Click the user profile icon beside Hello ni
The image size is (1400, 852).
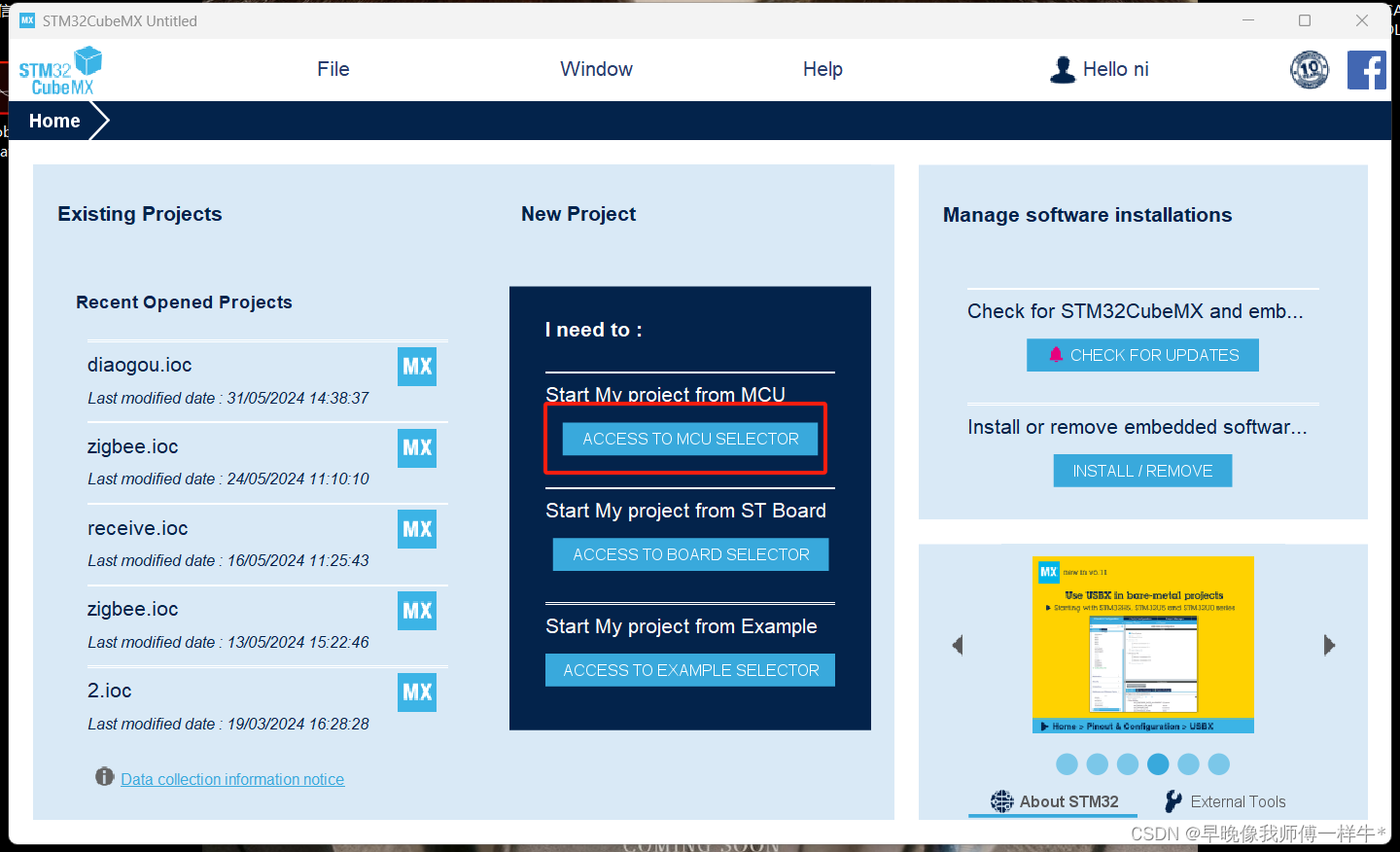click(1063, 70)
